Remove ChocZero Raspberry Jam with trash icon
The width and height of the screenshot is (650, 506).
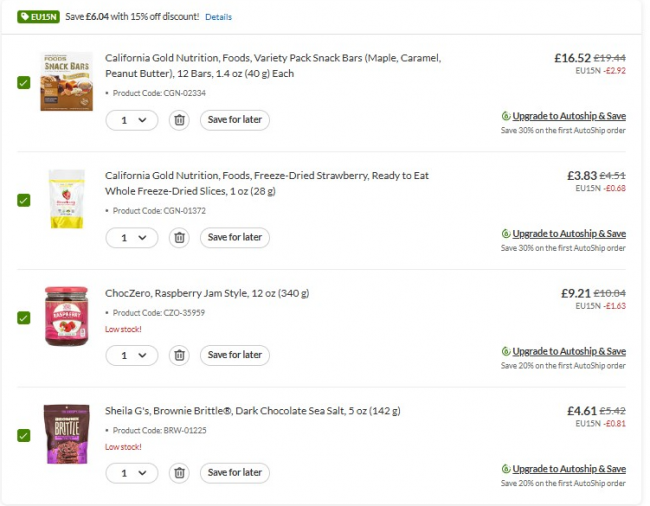[x=179, y=355]
